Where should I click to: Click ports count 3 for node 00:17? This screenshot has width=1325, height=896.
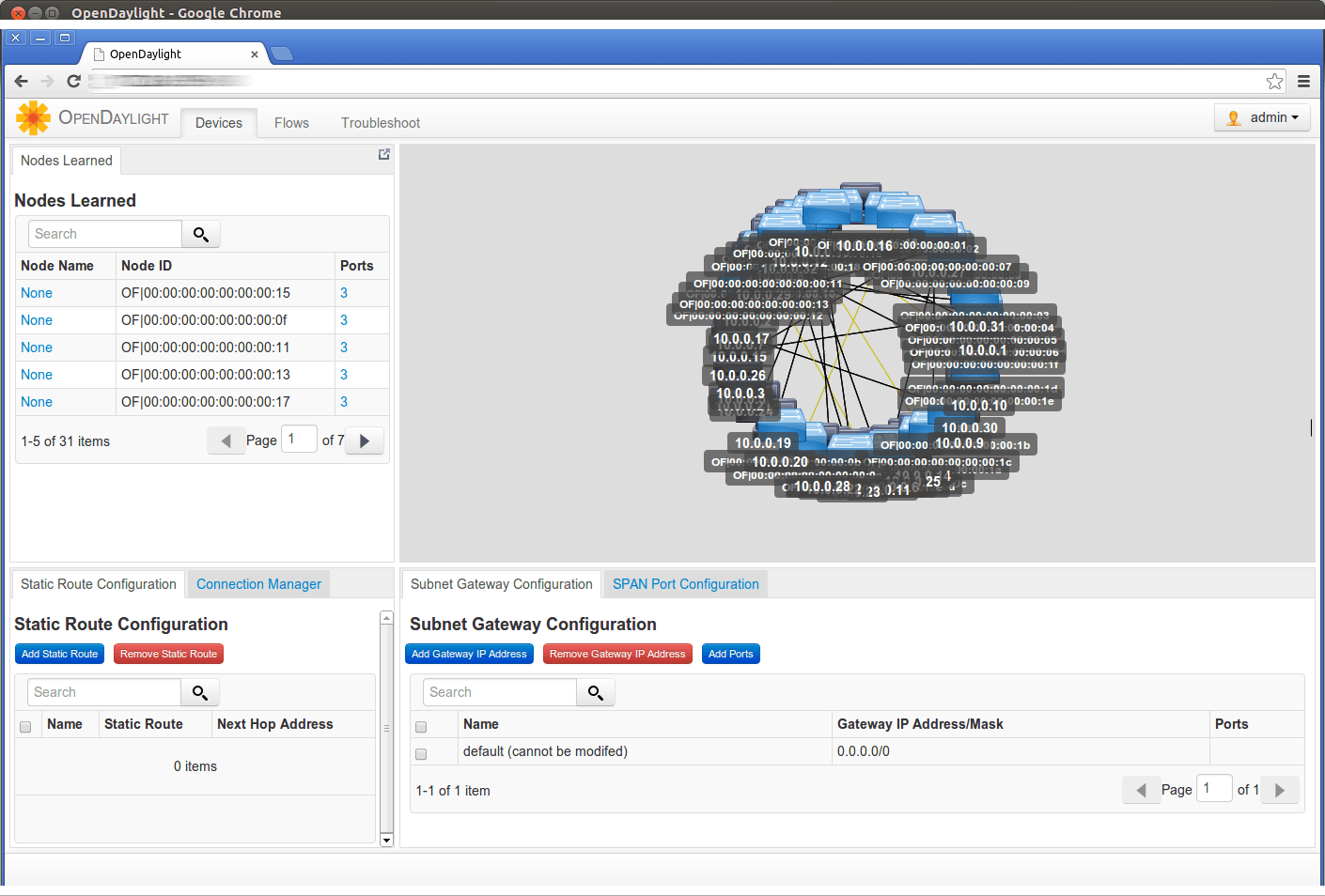344,402
